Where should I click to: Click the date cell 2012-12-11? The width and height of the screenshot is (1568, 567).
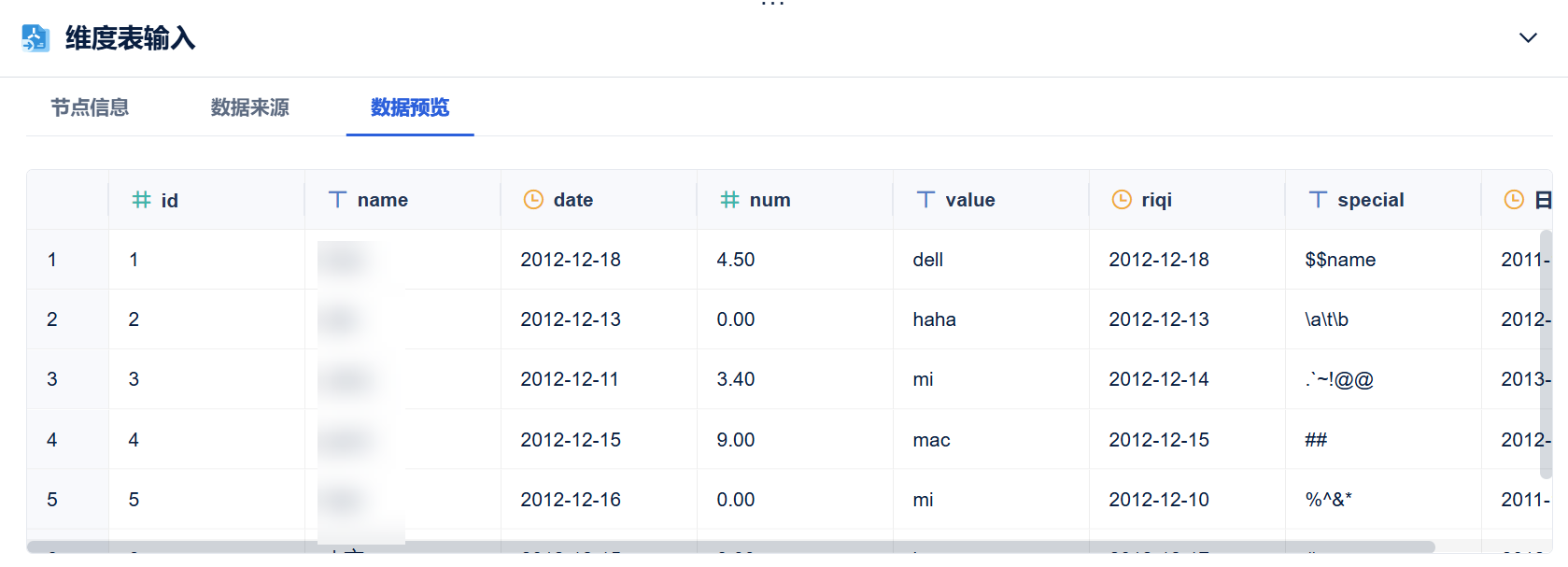click(570, 379)
